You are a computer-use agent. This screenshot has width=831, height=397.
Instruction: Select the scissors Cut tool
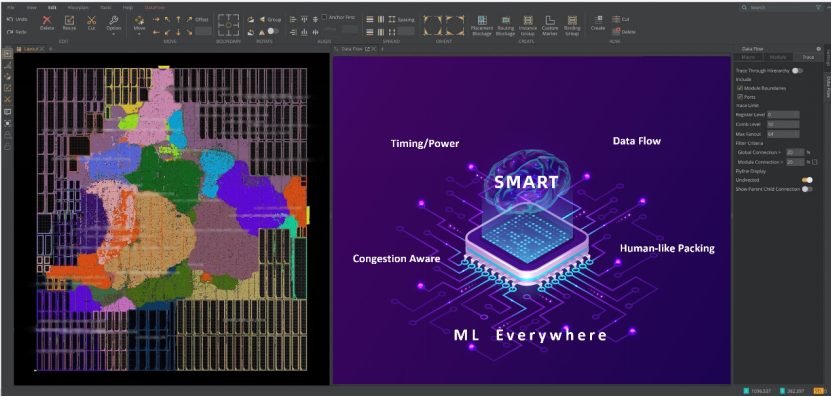click(x=91, y=20)
